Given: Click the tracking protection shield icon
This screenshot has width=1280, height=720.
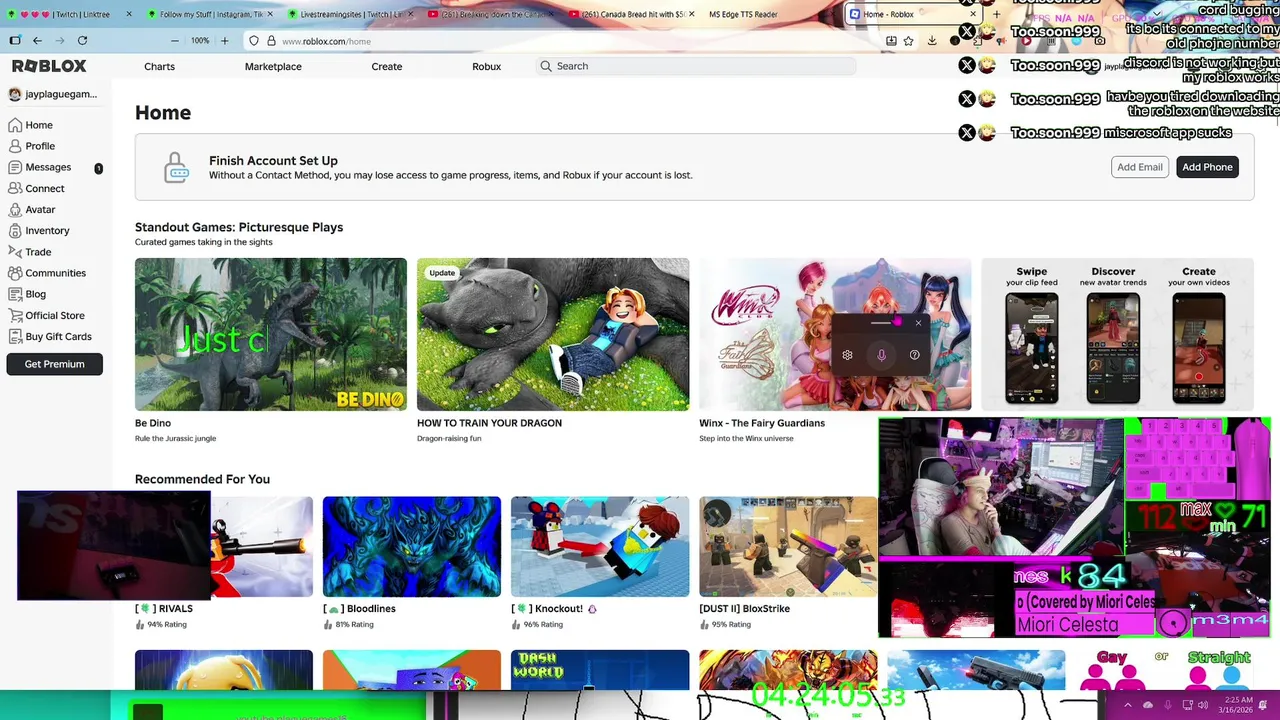Looking at the screenshot, I should click(x=254, y=41).
